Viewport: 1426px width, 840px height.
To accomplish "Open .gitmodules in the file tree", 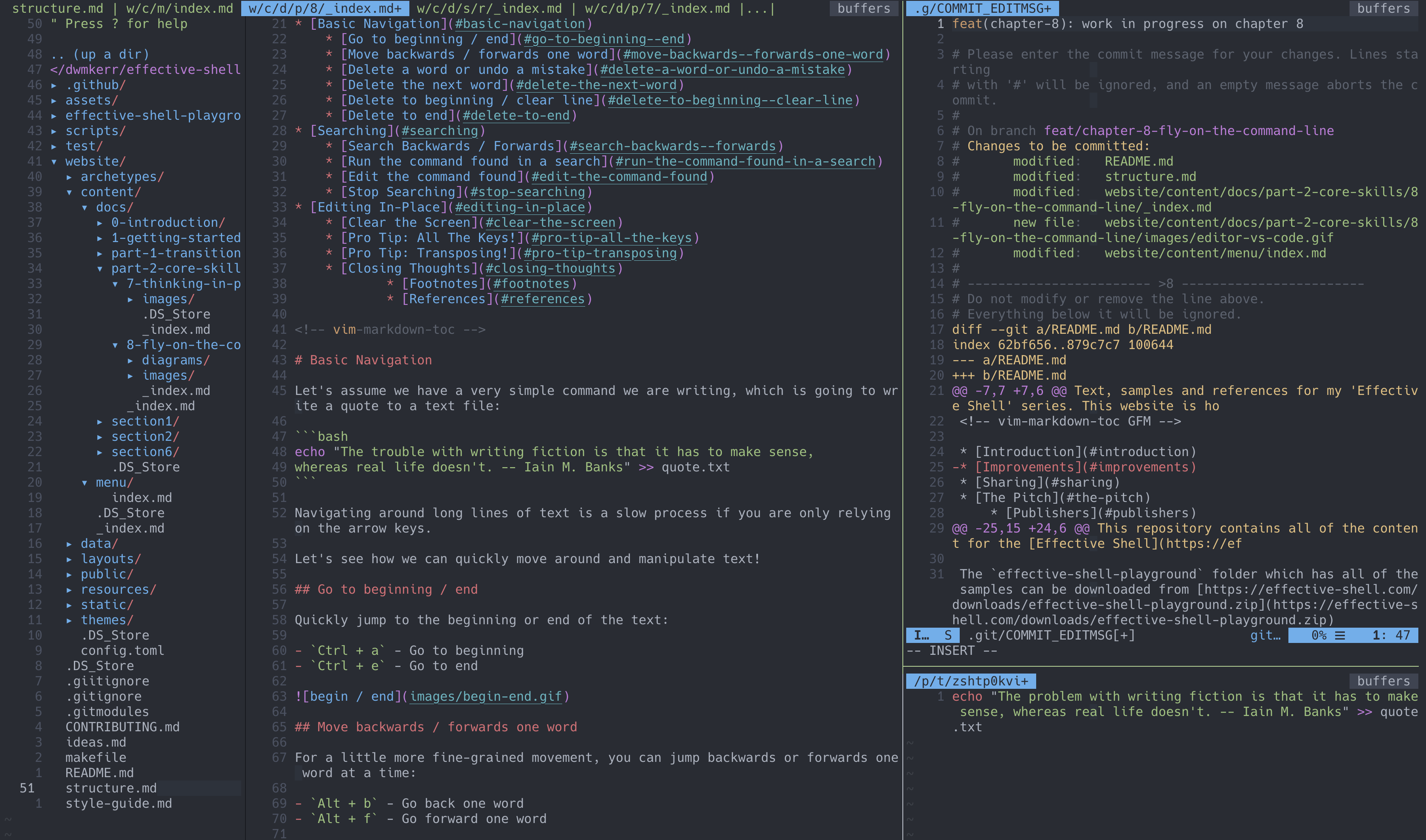I will click(107, 711).
